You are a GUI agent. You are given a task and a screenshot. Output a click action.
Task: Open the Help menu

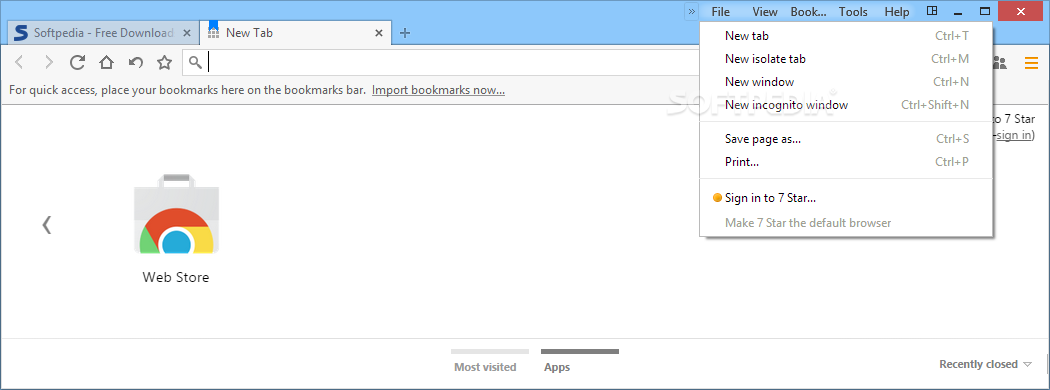click(897, 11)
